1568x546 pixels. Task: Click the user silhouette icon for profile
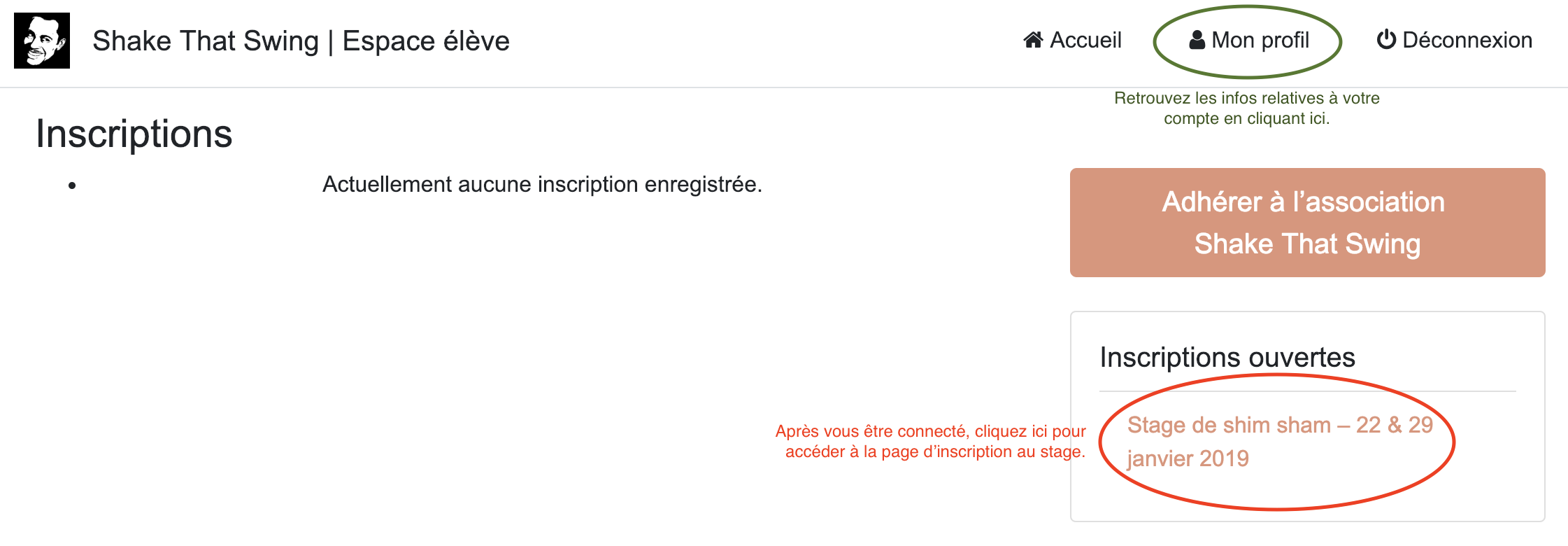(1197, 40)
